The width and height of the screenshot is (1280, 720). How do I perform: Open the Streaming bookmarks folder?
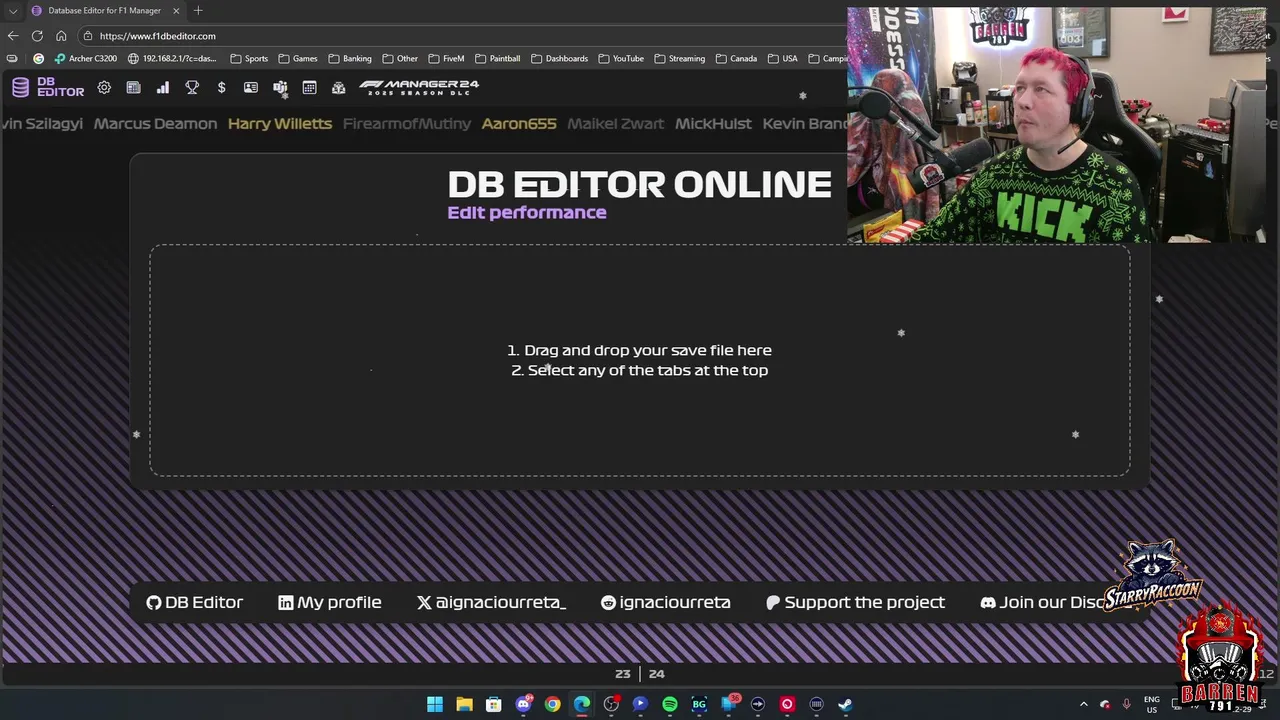[679, 58]
